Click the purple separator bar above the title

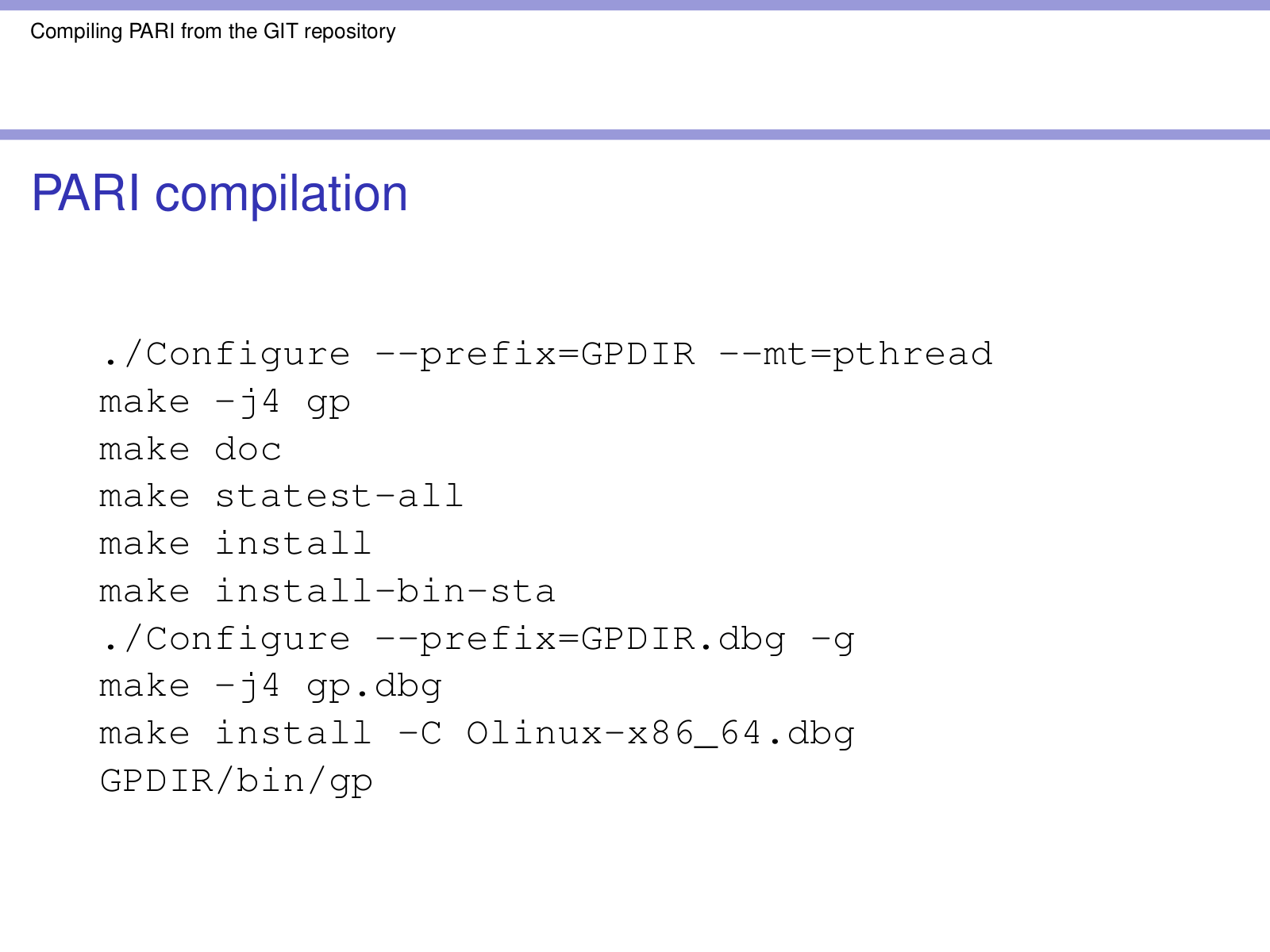click(x=635, y=135)
